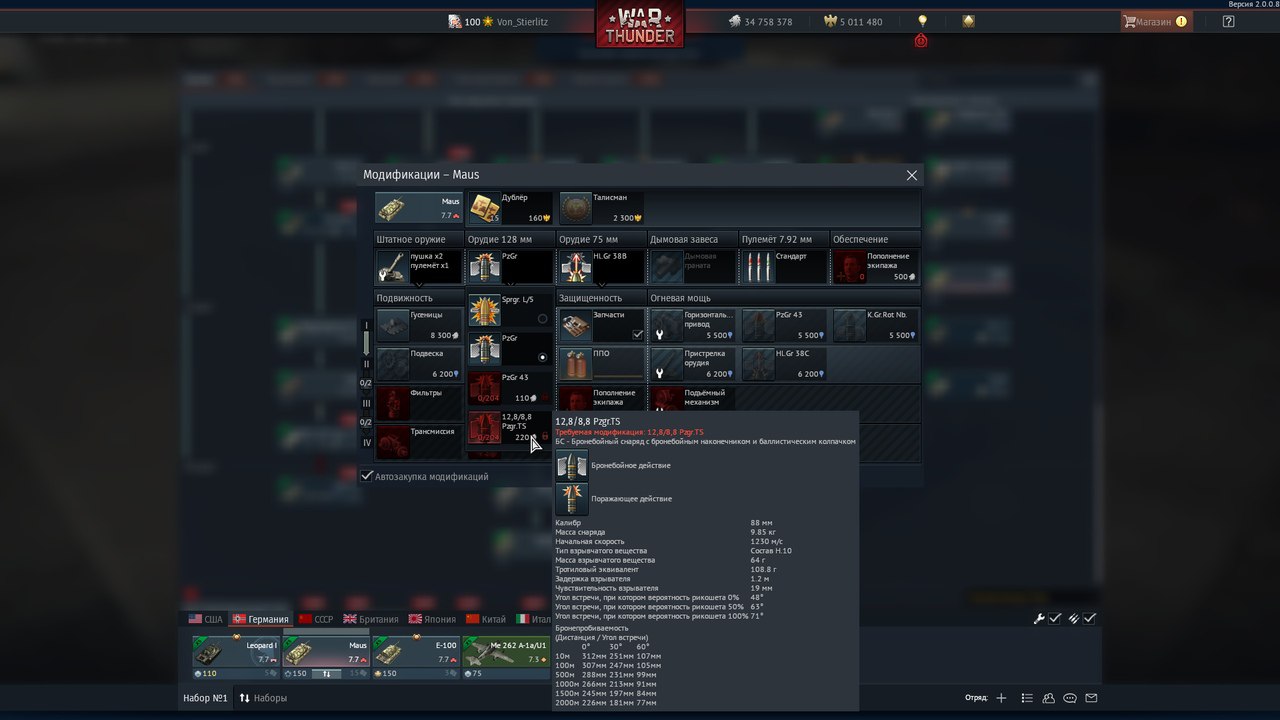Switch to the Китай nation tab
This screenshot has width=1280, height=720.
click(x=486, y=619)
